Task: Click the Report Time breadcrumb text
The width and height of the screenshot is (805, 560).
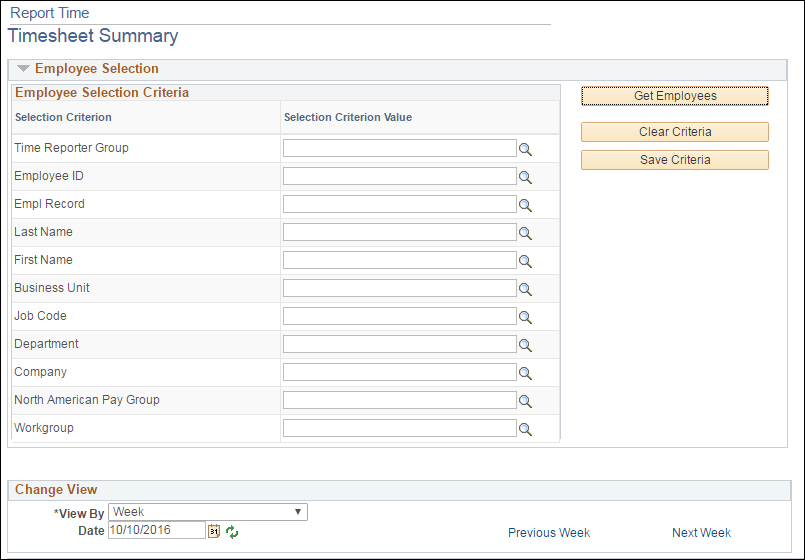Action: pos(50,13)
